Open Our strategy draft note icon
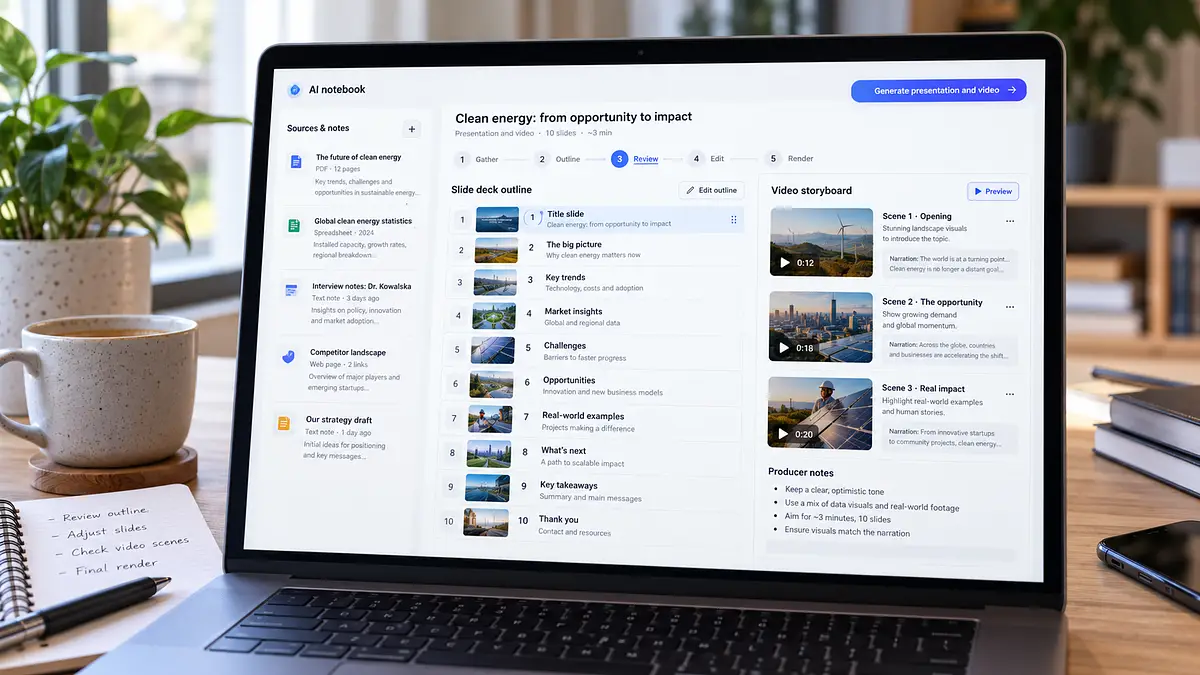The image size is (1200, 675). tap(284, 424)
